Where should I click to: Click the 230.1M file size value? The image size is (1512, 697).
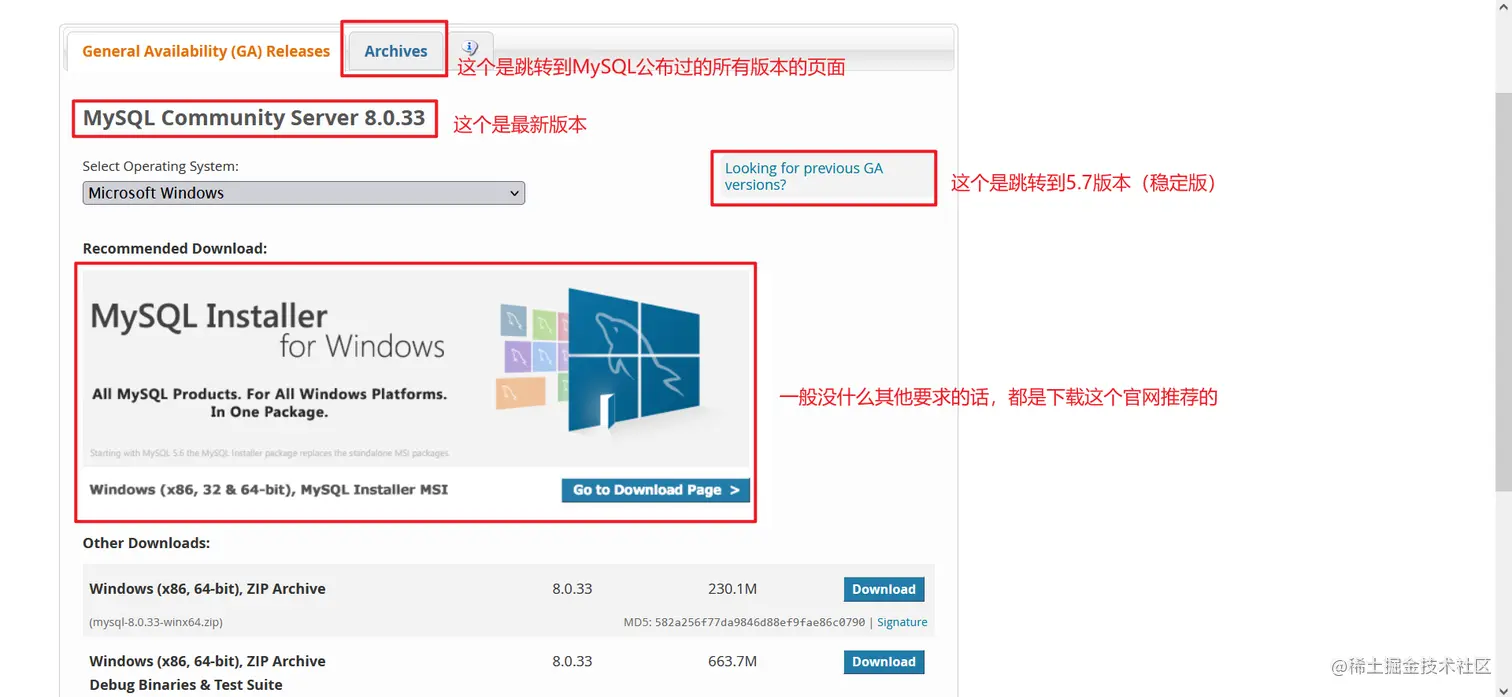click(x=732, y=589)
